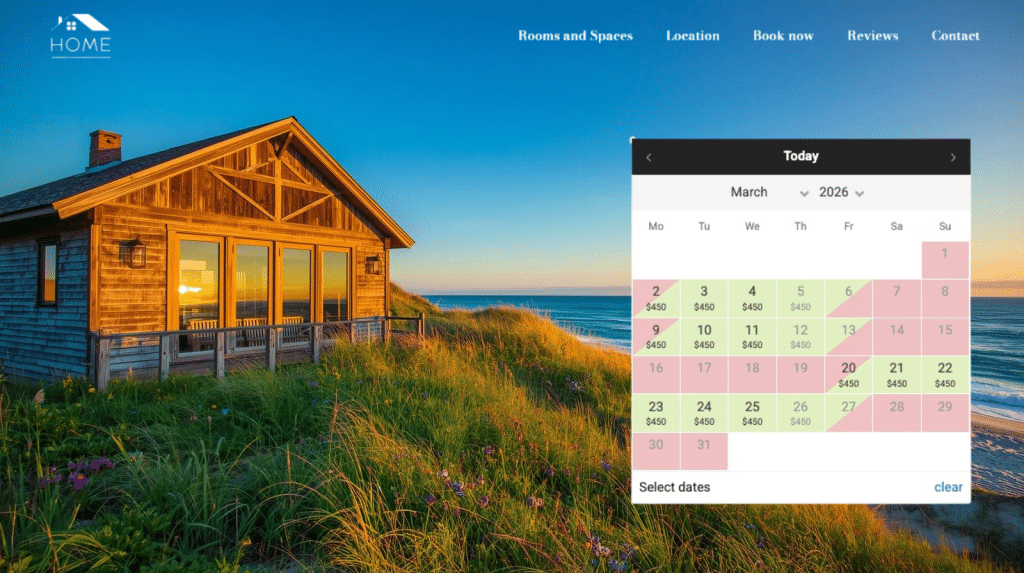Clear the selected dates
This screenshot has height=573, width=1024.
click(948, 487)
